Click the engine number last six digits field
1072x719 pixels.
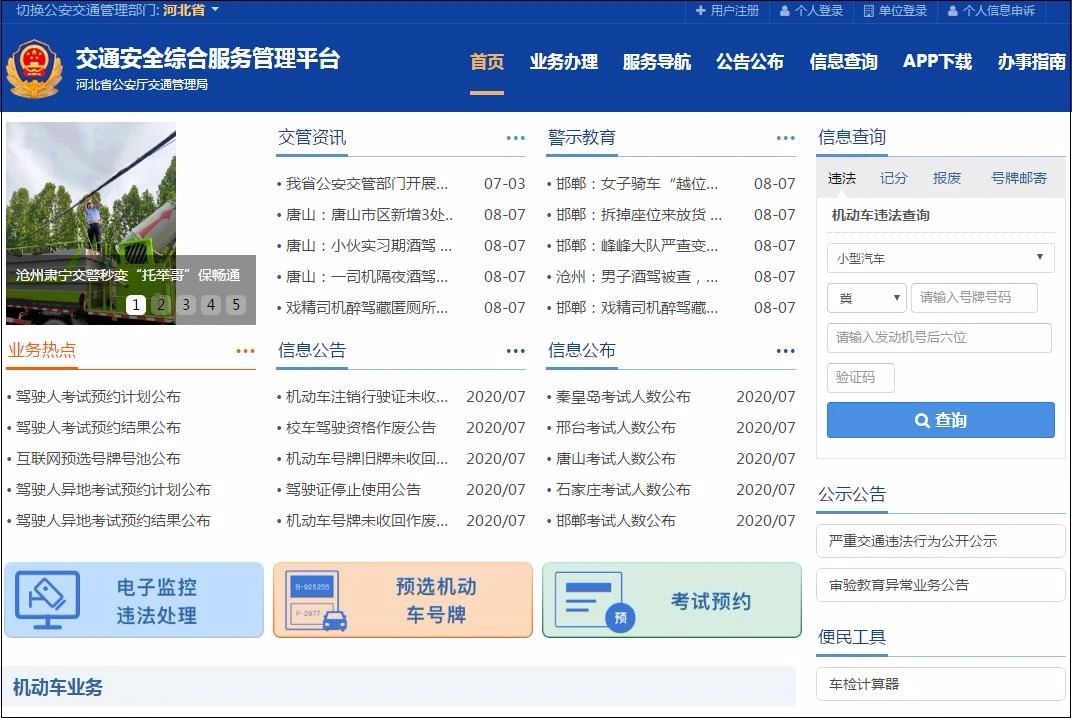click(x=938, y=338)
